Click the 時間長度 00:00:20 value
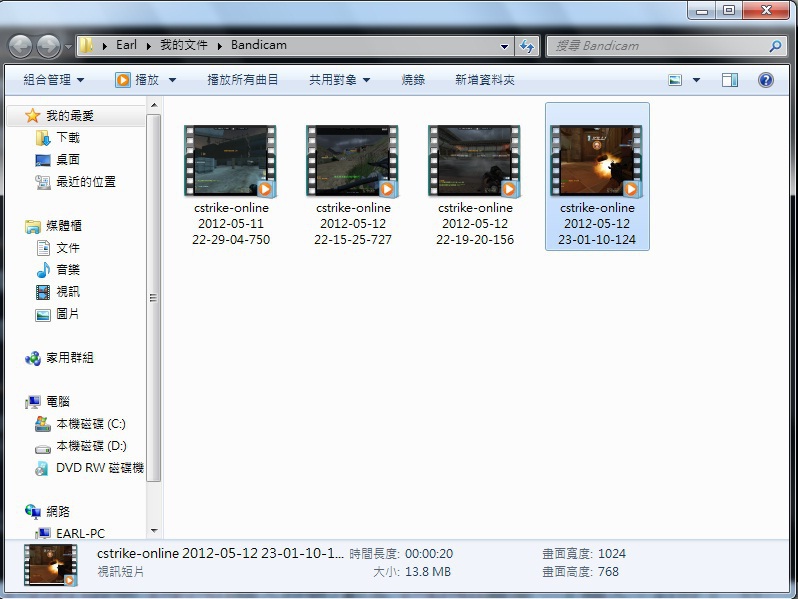This screenshot has height=599, width=798. click(429, 554)
